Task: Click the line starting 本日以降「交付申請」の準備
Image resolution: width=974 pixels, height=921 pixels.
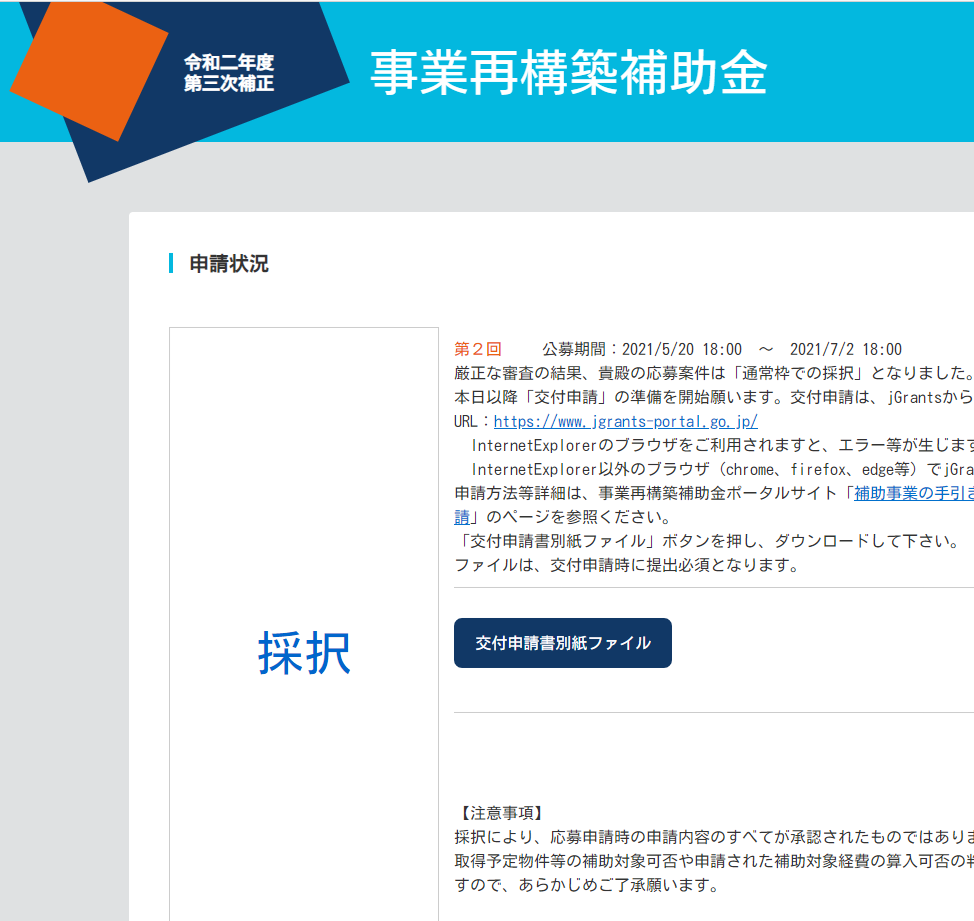Action: (x=714, y=397)
